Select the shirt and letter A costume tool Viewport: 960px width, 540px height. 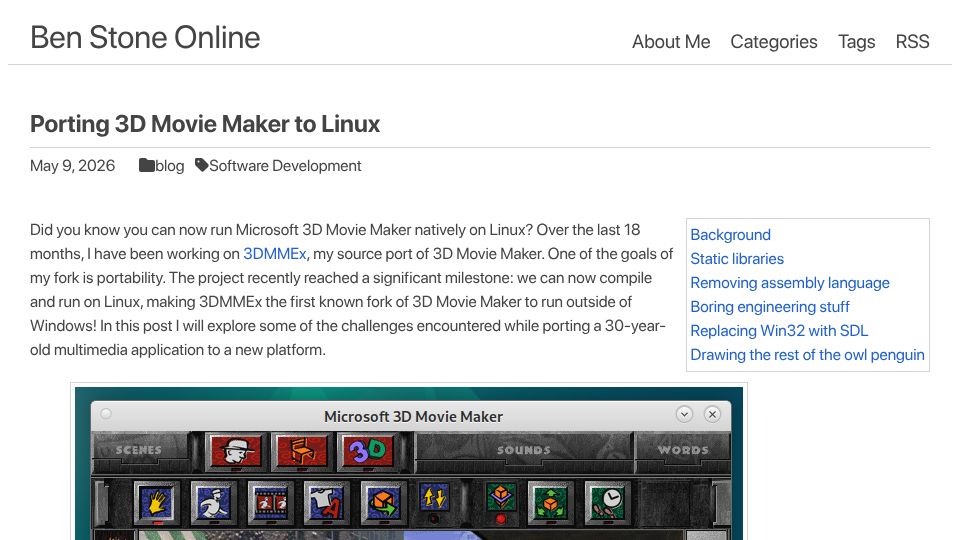[326, 502]
